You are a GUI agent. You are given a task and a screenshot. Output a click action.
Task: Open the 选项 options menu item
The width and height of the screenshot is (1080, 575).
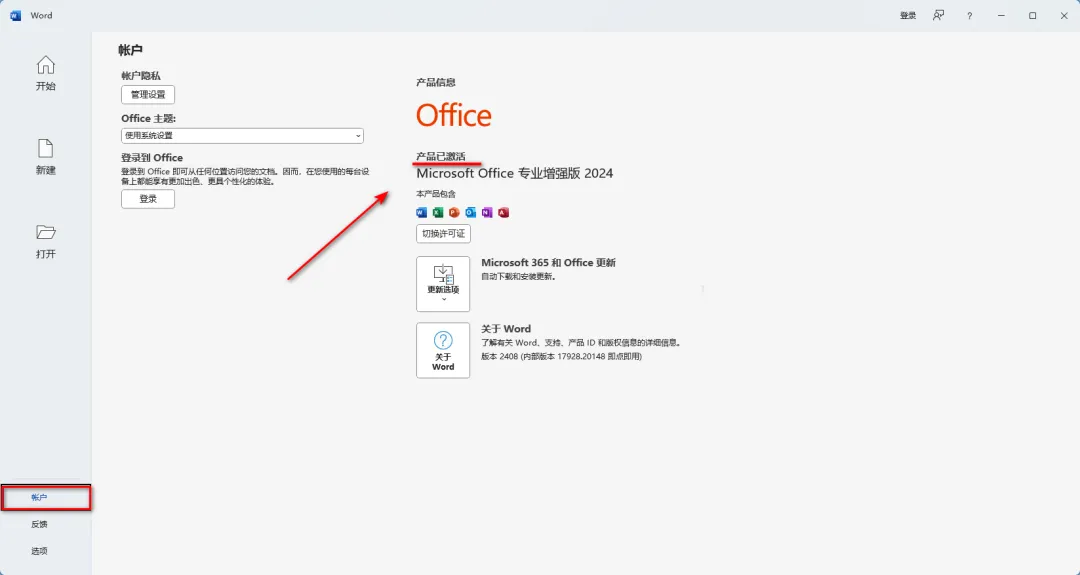(39, 551)
